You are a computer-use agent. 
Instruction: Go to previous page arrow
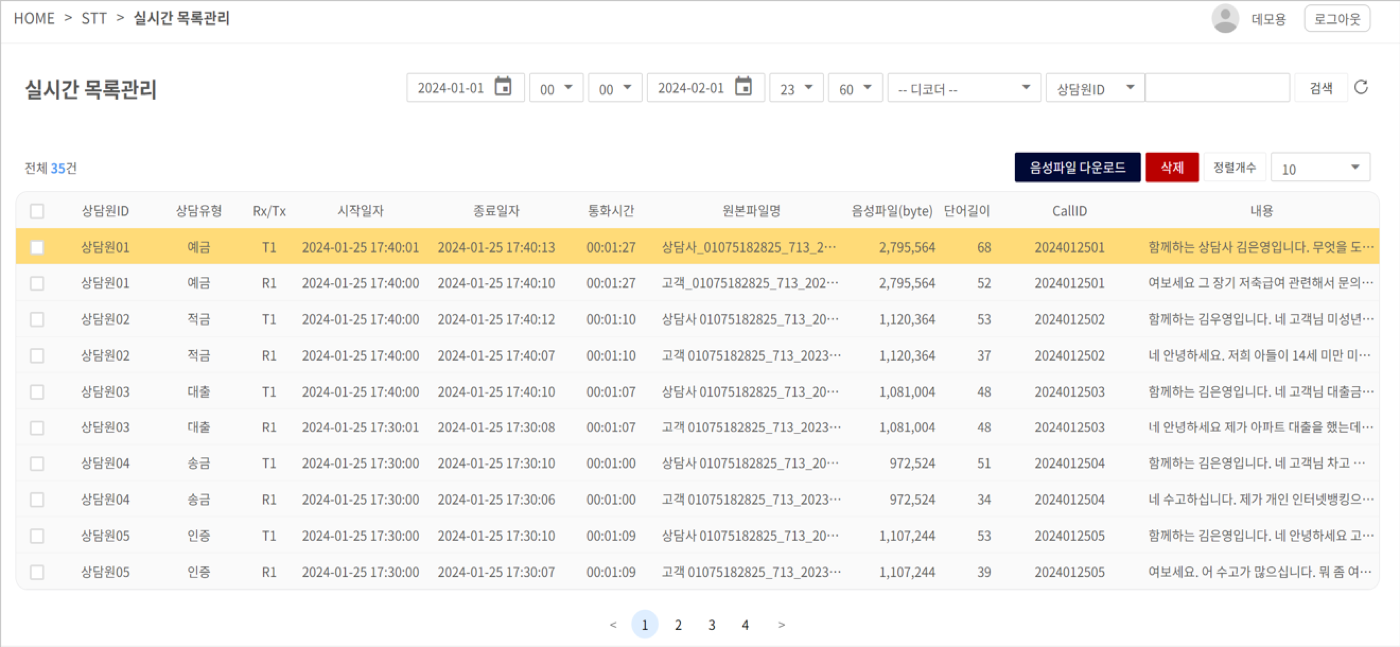(613, 625)
